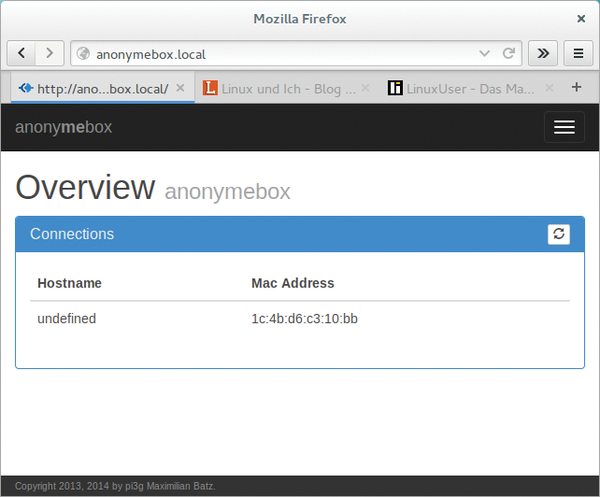Refresh the Connections panel list
This screenshot has width=600, height=497.
tap(559, 234)
